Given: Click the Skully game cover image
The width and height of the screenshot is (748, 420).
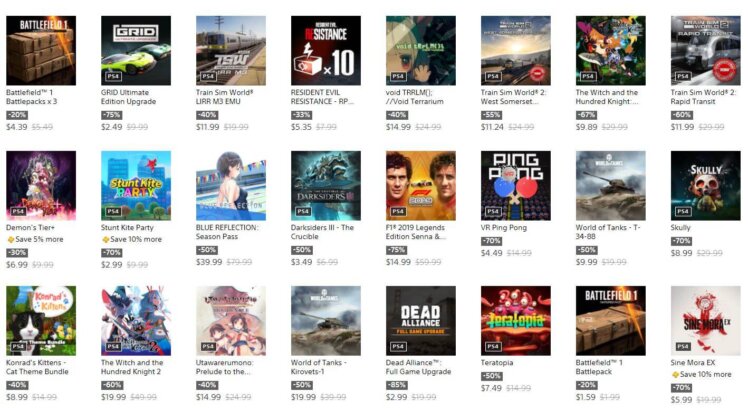Looking at the screenshot, I should (x=706, y=186).
